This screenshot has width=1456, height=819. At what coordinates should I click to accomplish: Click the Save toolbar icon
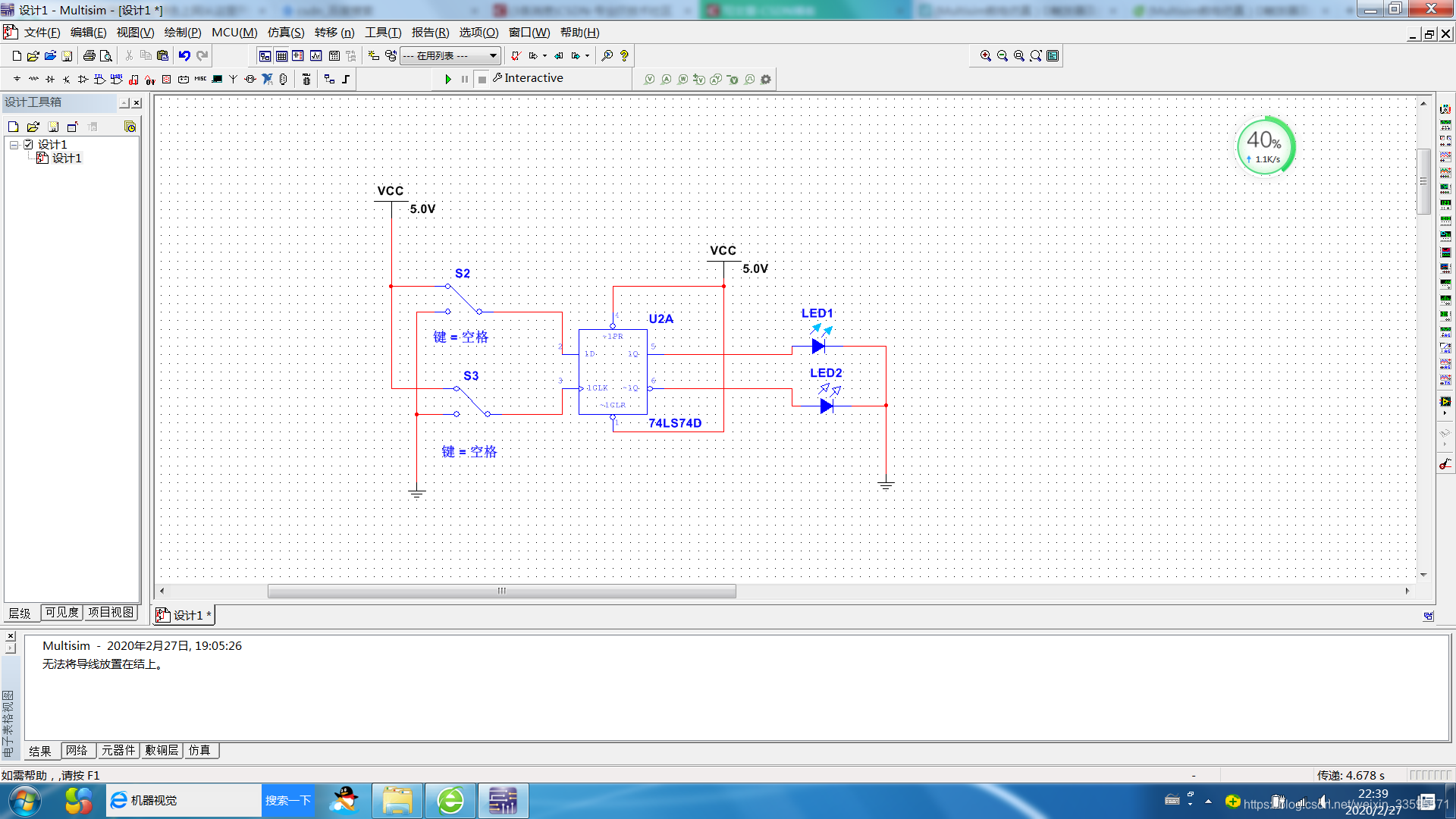67,56
